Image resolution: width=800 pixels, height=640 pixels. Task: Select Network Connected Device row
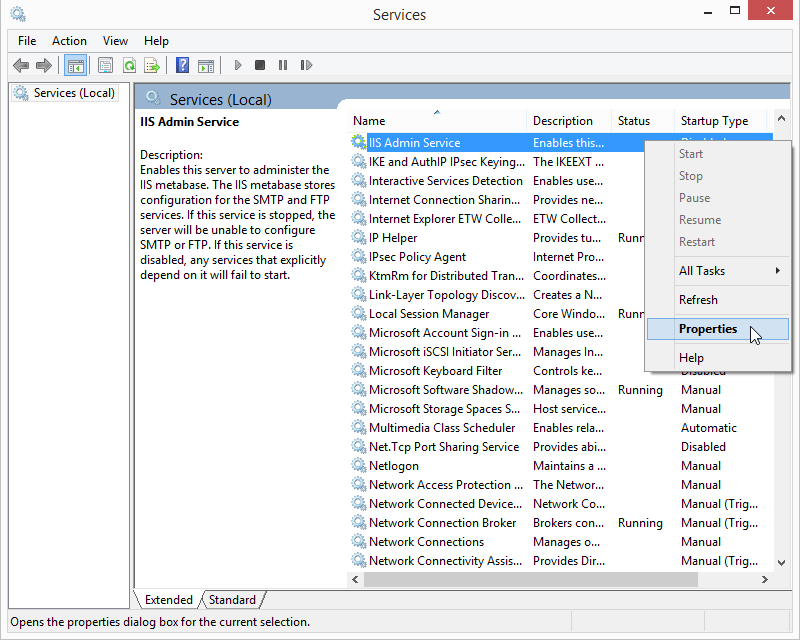pyautogui.click(x=561, y=504)
